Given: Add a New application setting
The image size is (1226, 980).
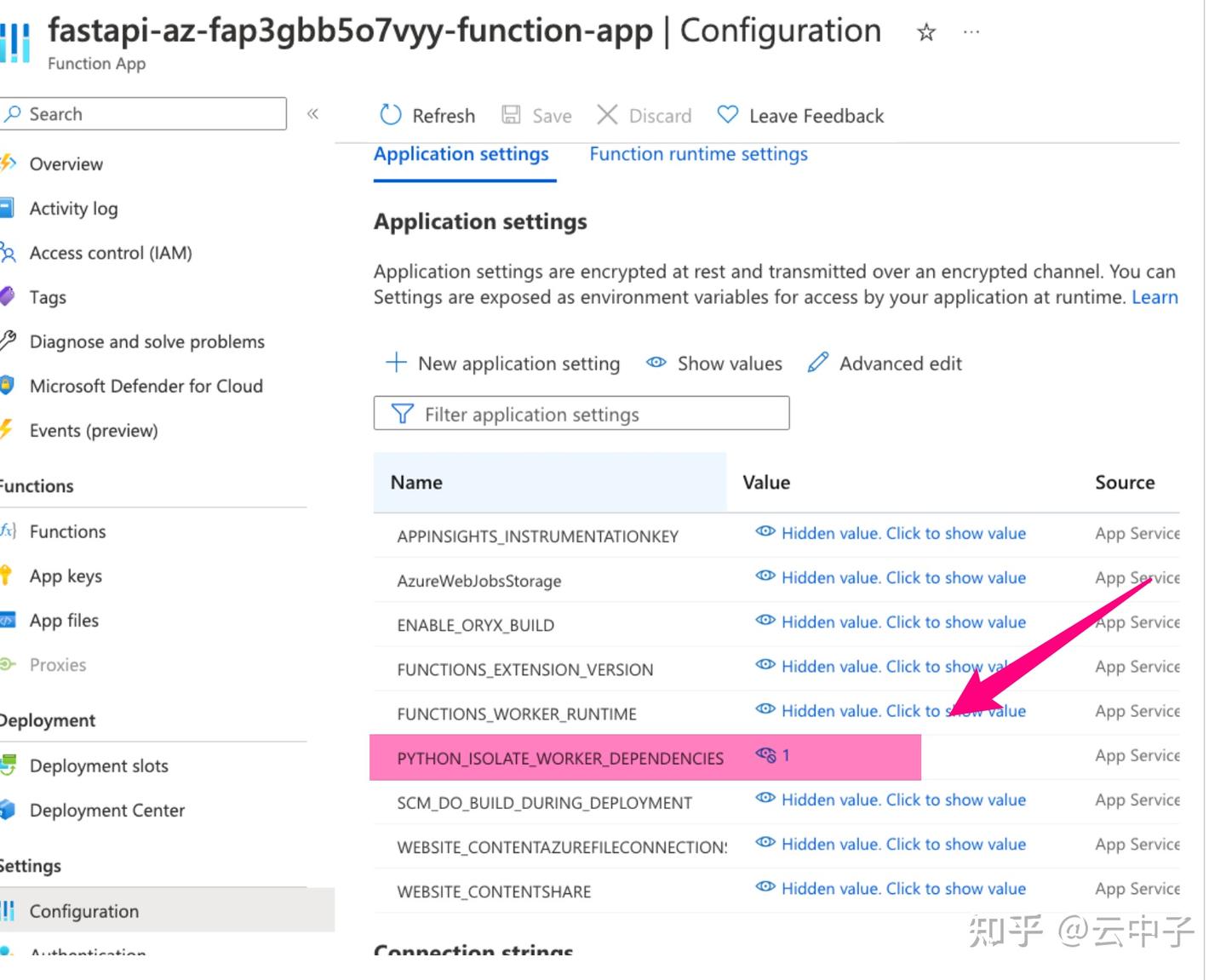Looking at the screenshot, I should [504, 364].
